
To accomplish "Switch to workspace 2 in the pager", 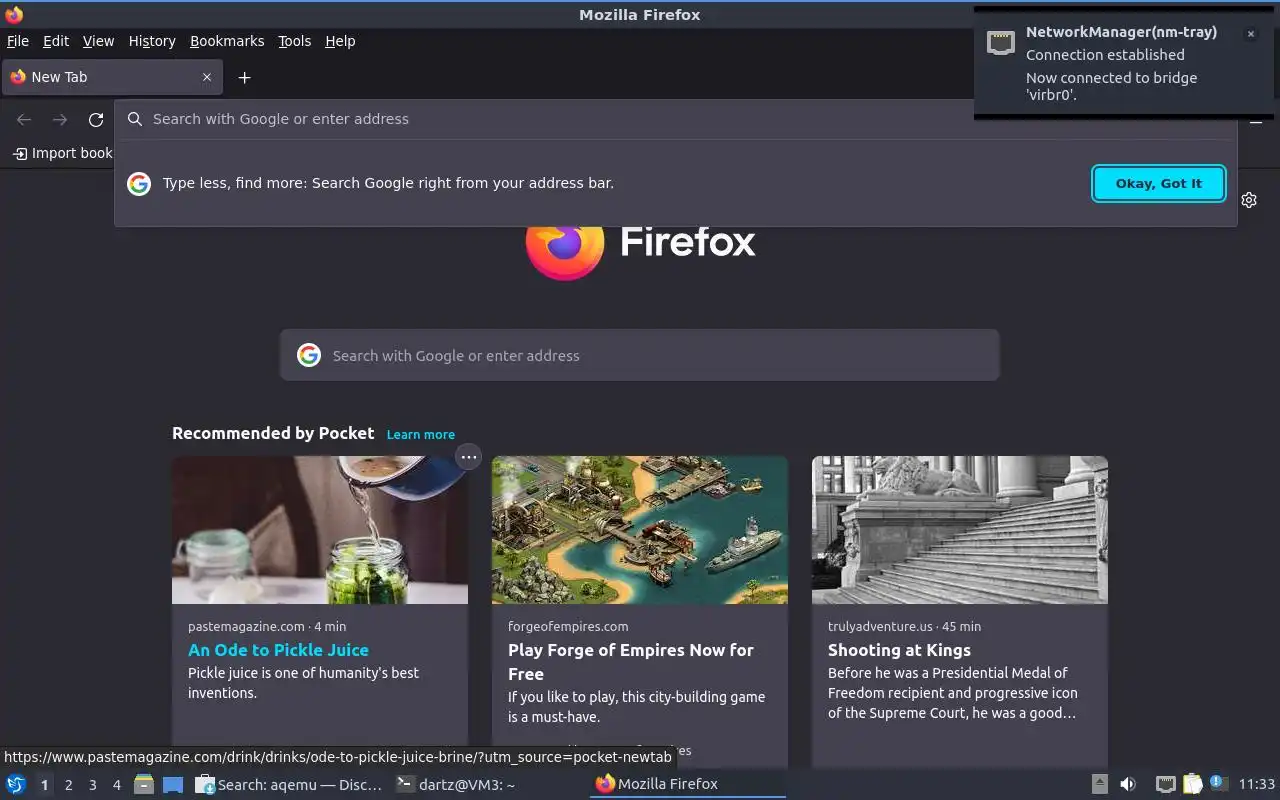I will coord(68,785).
